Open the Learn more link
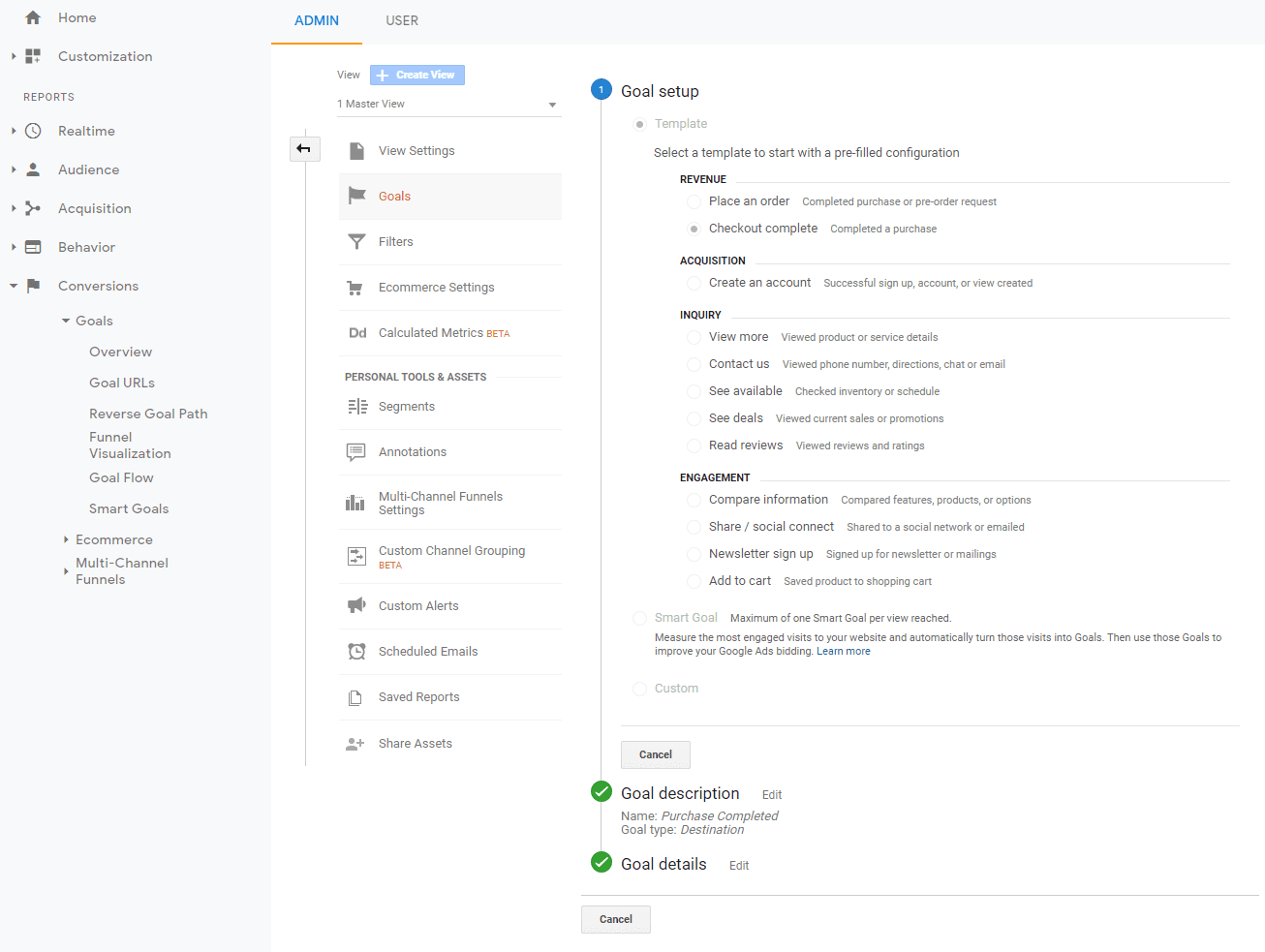Viewport: 1265px width, 952px height. click(x=842, y=651)
